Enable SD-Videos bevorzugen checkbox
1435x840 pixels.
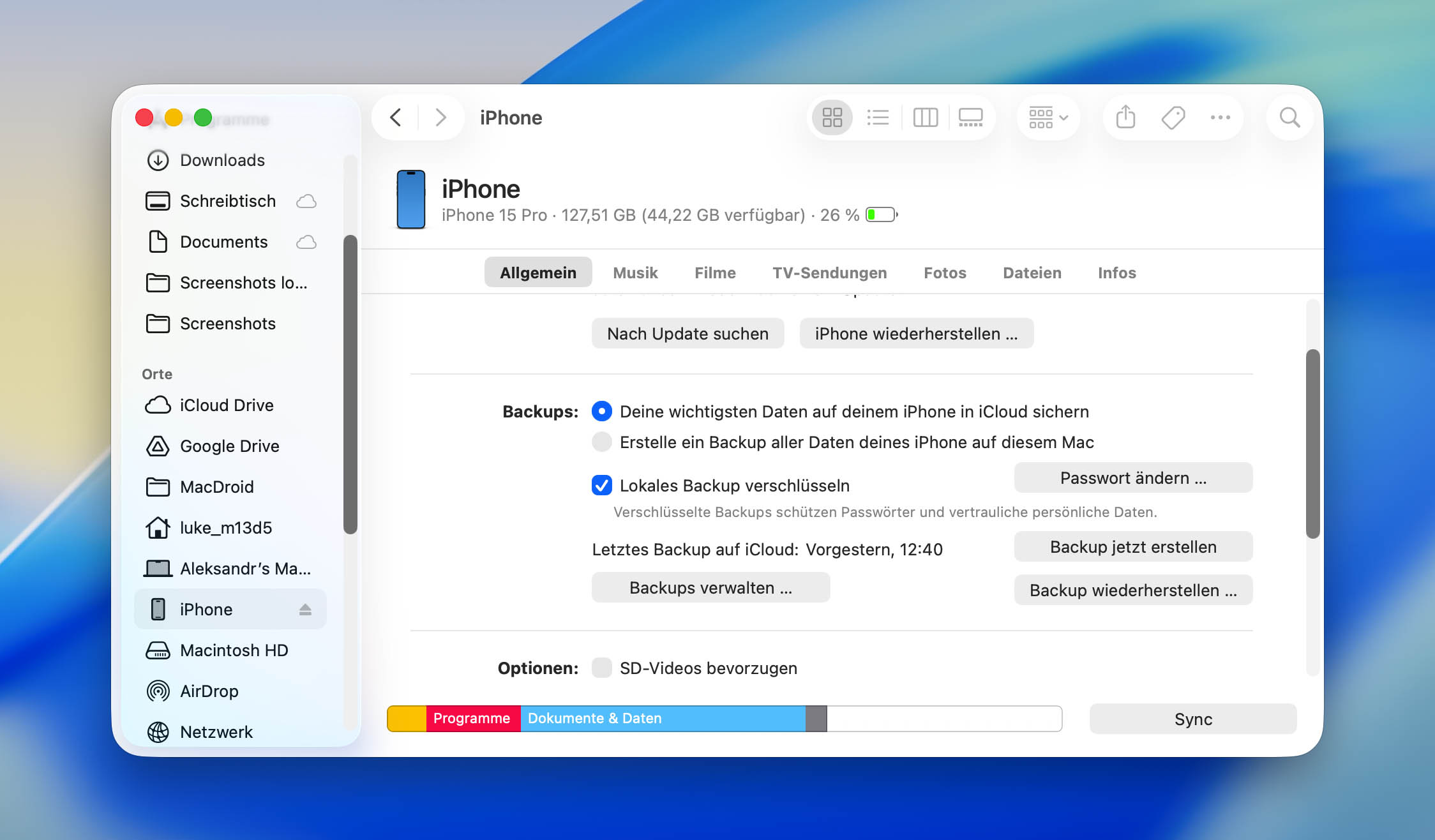601,668
